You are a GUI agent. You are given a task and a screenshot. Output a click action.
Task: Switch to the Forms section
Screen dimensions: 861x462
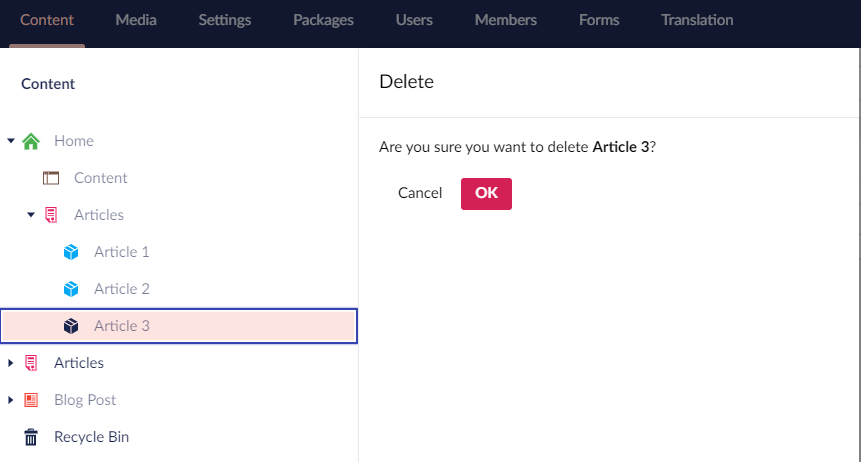599,20
